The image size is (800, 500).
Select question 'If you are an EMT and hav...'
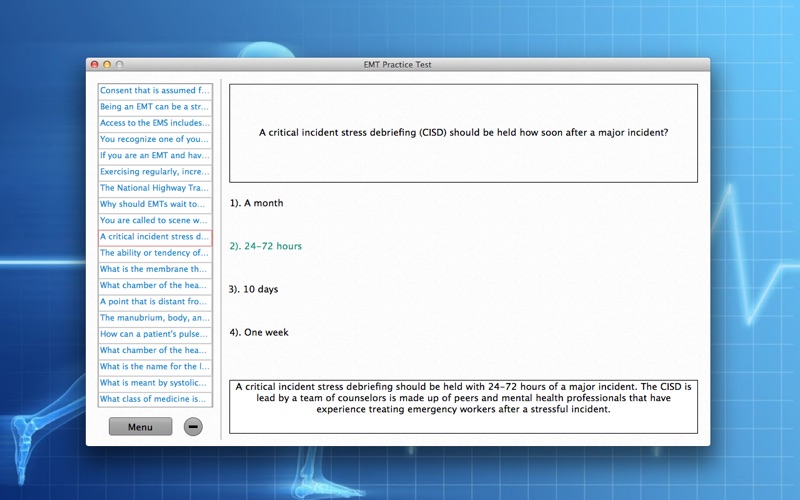pos(155,155)
